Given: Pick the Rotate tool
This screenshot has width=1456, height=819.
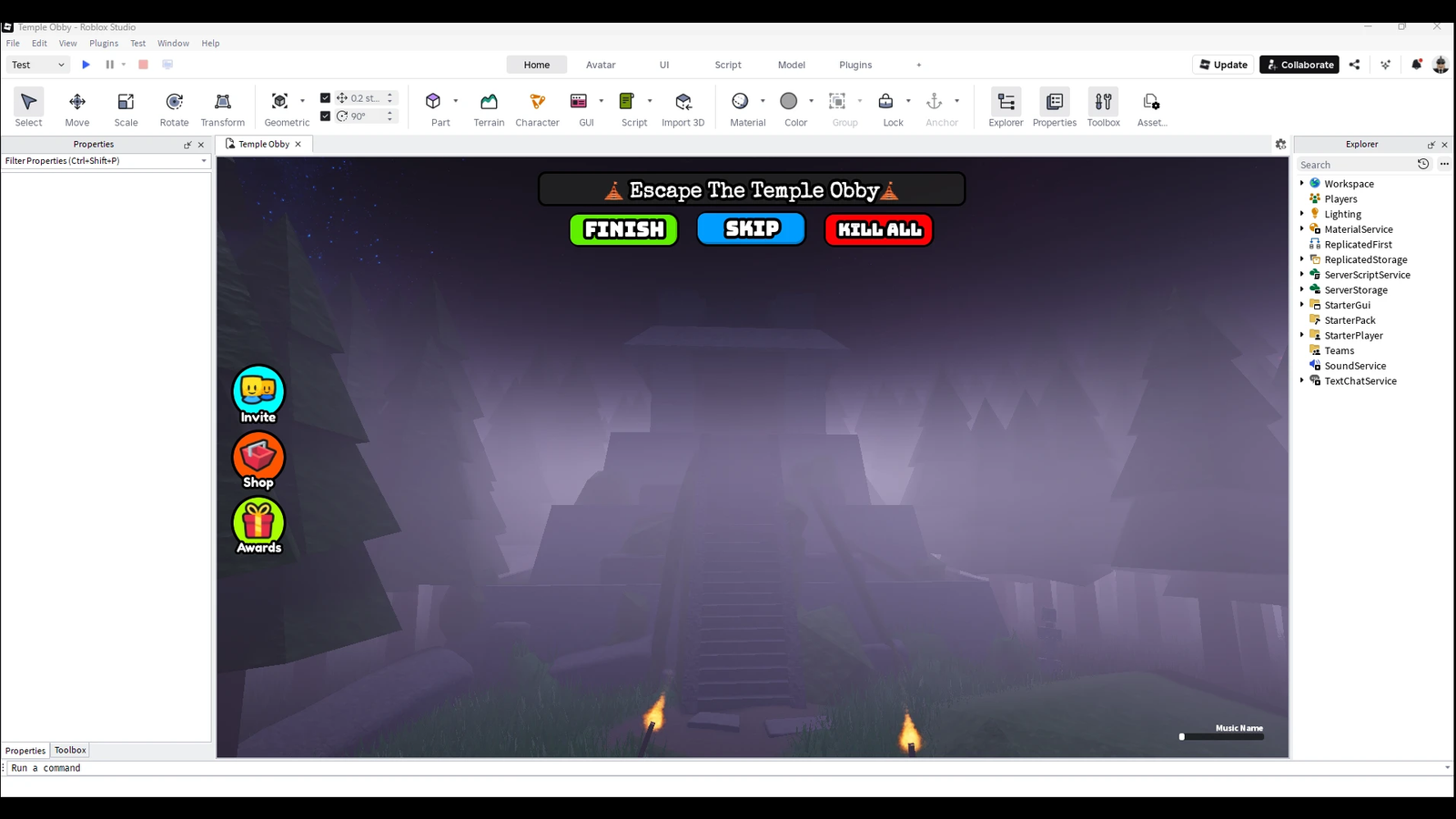Looking at the screenshot, I should pyautogui.click(x=174, y=107).
